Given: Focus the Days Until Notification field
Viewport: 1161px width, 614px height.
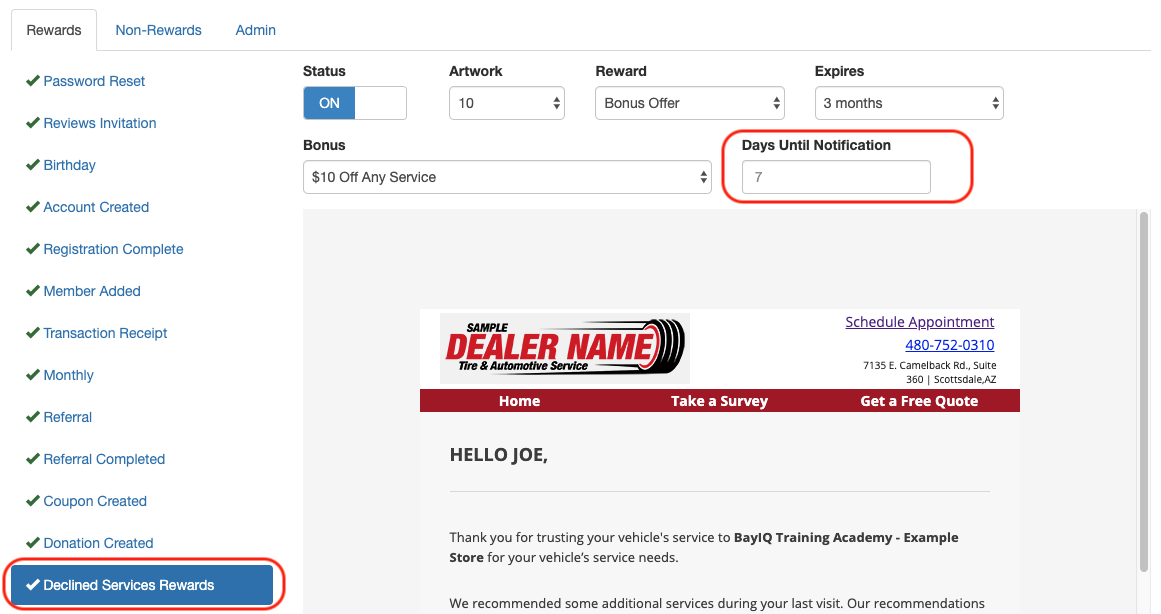Looking at the screenshot, I should [x=836, y=177].
